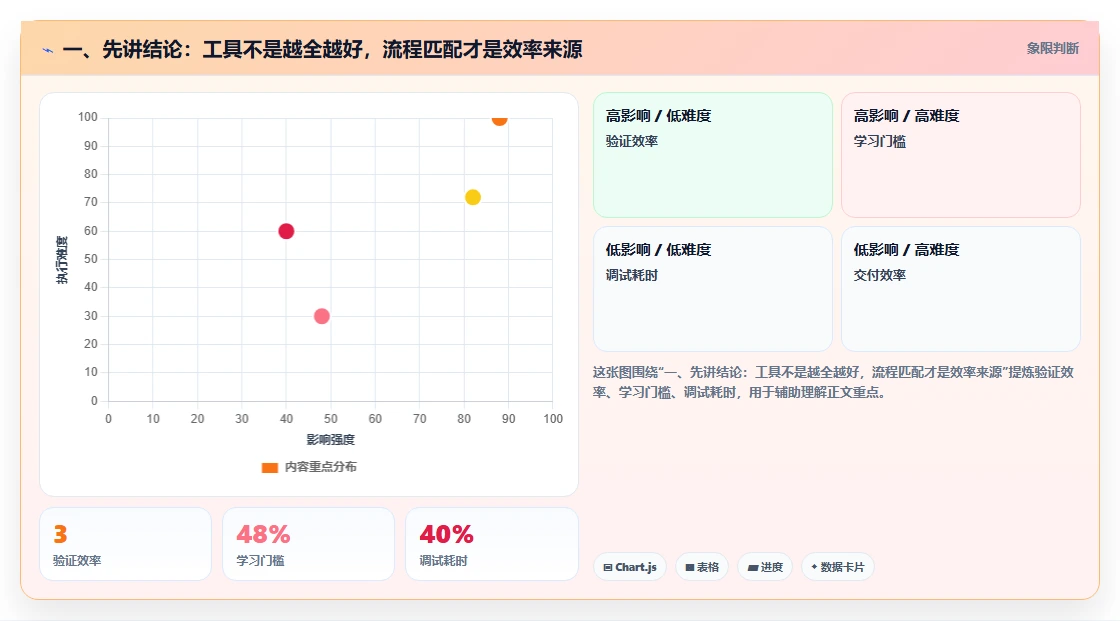The width and height of the screenshot is (1120, 621).
Task: Click the icon in the 进度 tag
Action: pyautogui.click(x=753, y=567)
